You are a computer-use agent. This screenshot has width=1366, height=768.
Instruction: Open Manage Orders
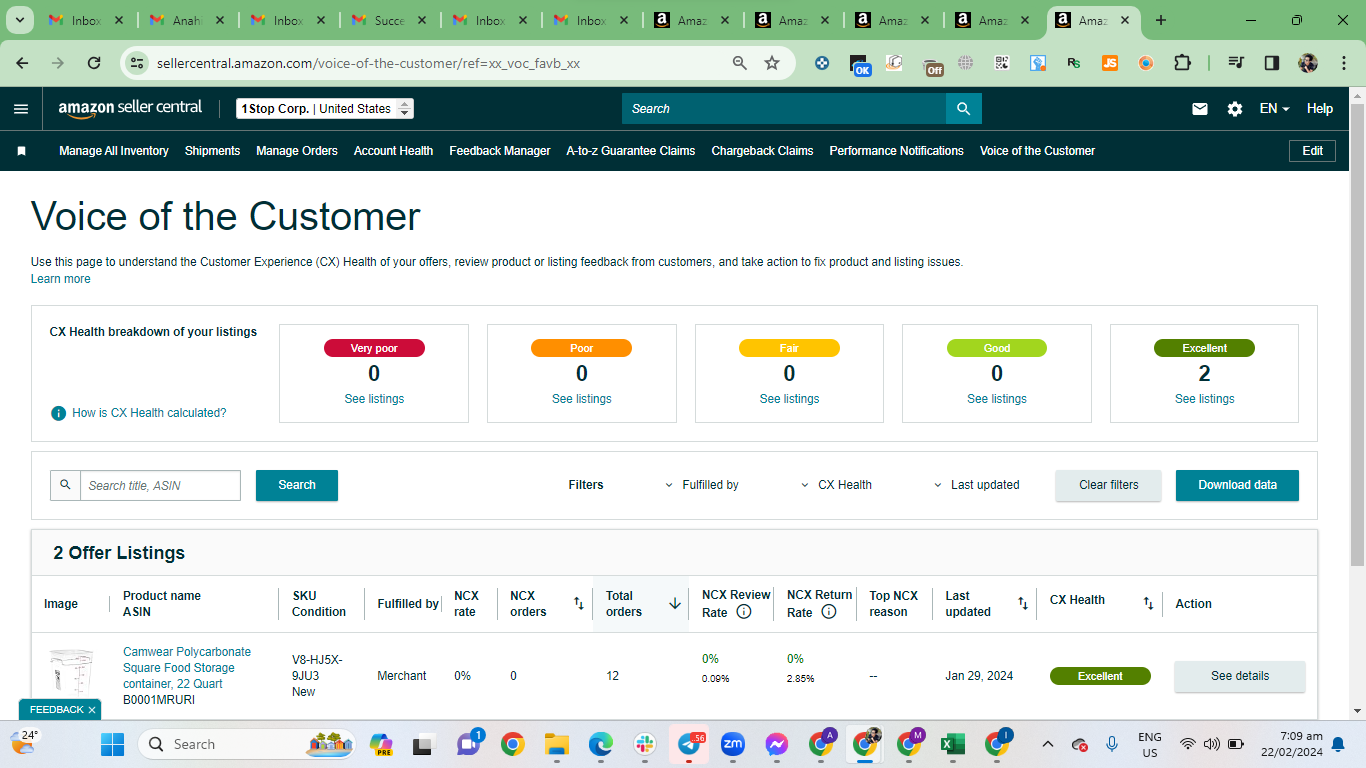pyautogui.click(x=297, y=151)
